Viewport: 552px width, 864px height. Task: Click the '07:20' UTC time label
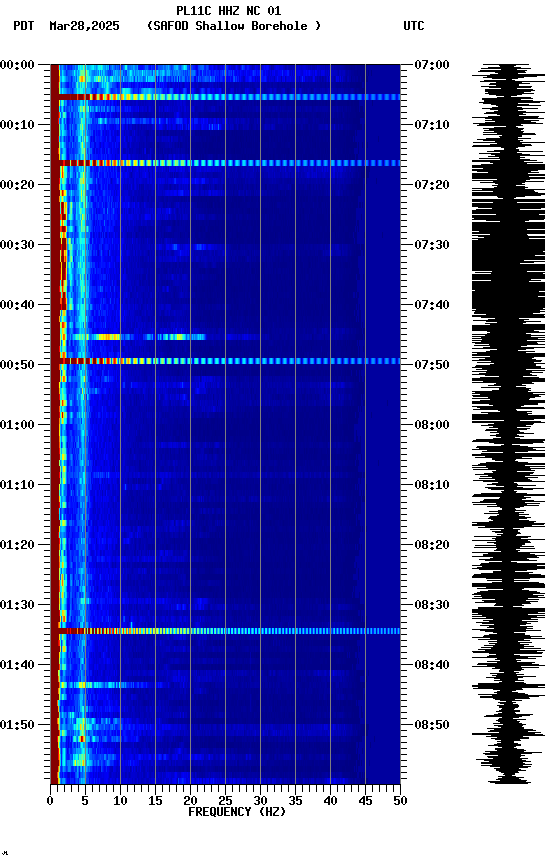tap(431, 185)
